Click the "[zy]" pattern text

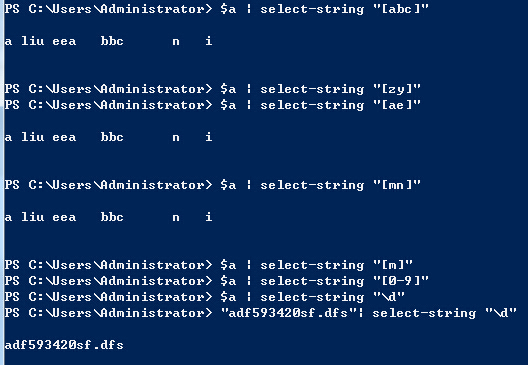tap(397, 89)
